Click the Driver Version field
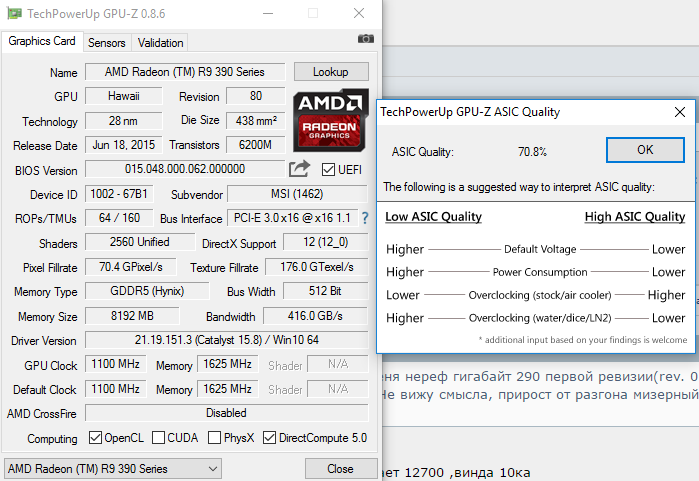Screen dimensions: 699x481 click(226, 340)
